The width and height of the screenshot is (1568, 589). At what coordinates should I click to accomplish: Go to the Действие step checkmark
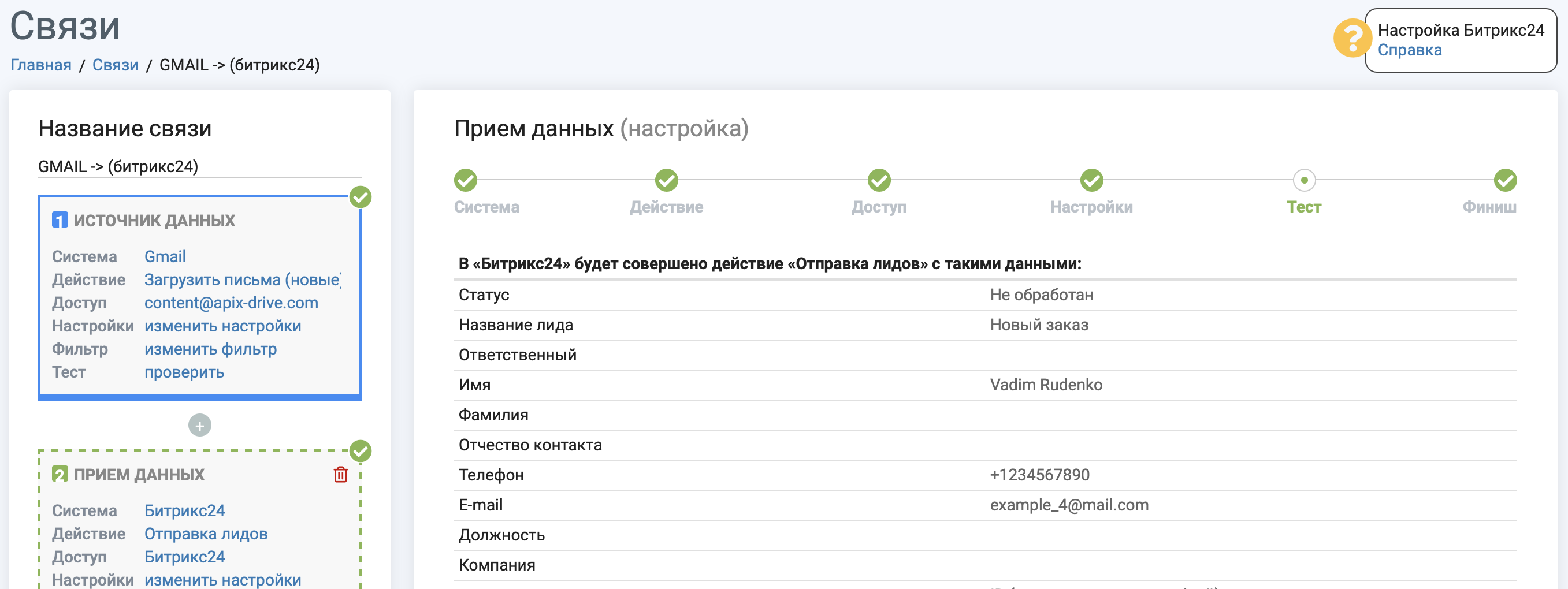pyautogui.click(x=667, y=180)
